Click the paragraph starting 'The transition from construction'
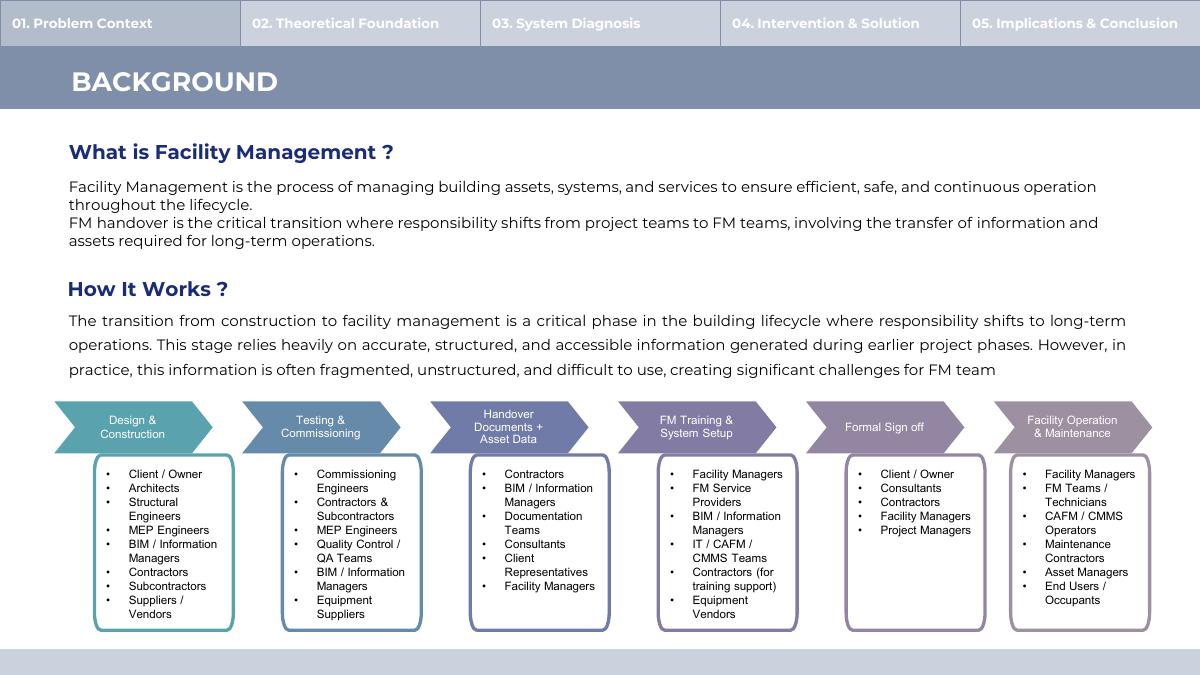 pyautogui.click(x=597, y=345)
